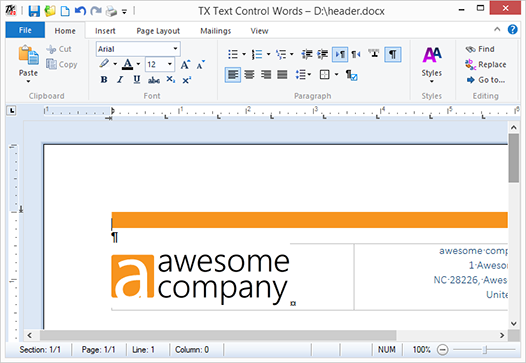This screenshot has width=526, height=363.
Task: Toggle underline formatting
Action: tap(137, 80)
